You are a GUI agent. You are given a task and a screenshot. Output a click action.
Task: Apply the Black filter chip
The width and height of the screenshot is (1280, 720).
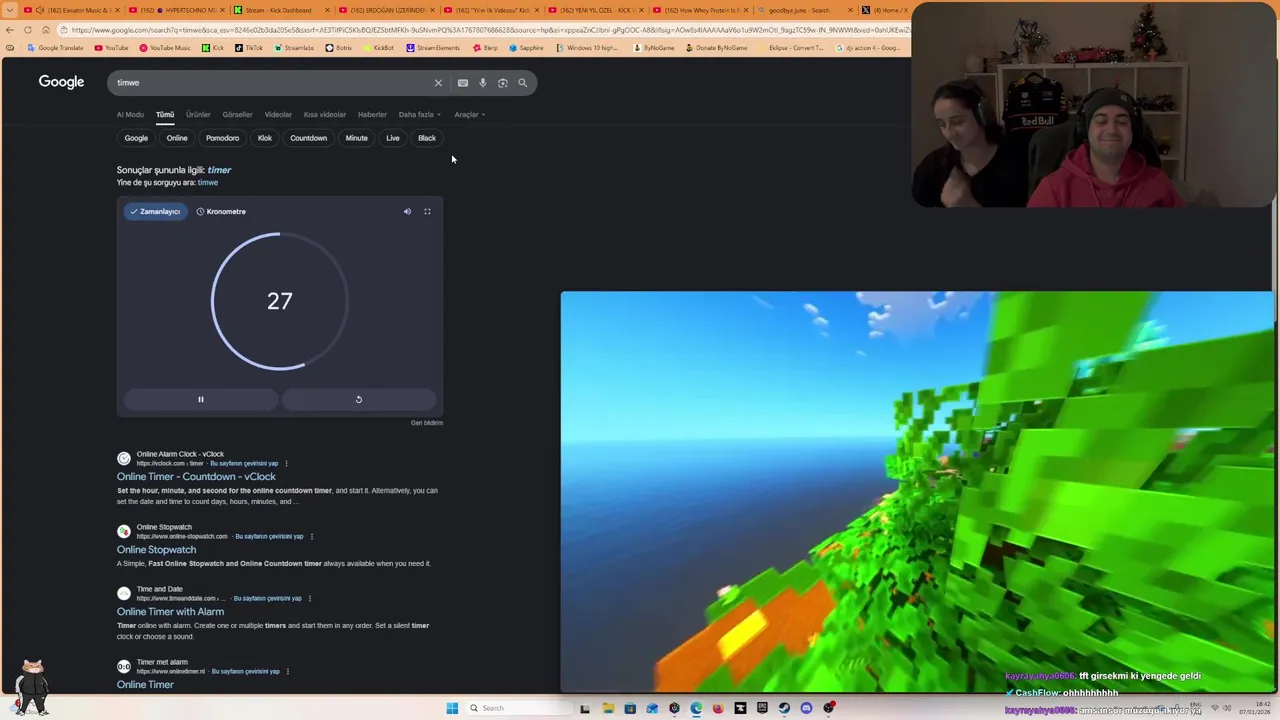(x=427, y=138)
